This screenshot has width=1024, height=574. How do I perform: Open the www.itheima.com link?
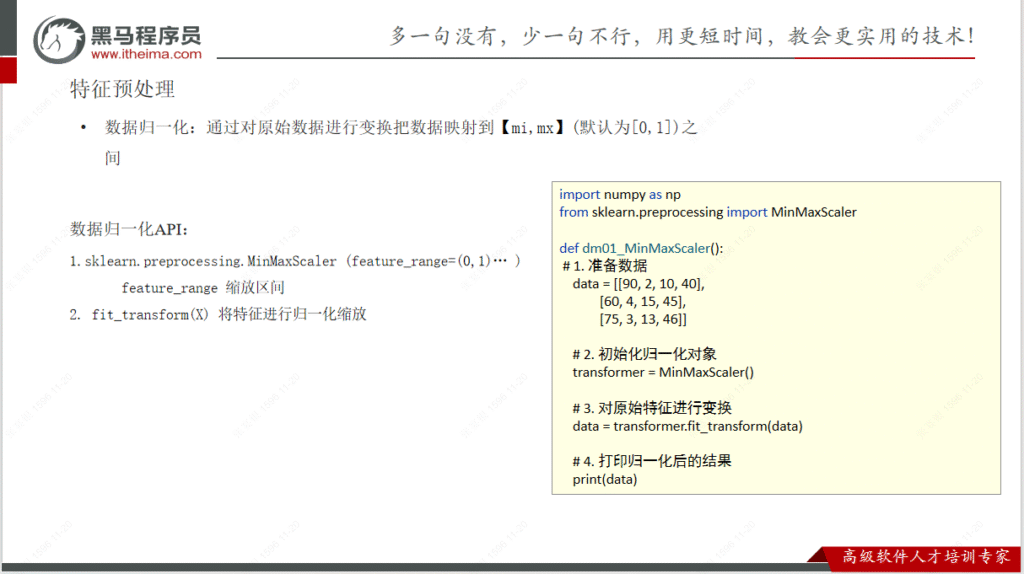click(147, 54)
